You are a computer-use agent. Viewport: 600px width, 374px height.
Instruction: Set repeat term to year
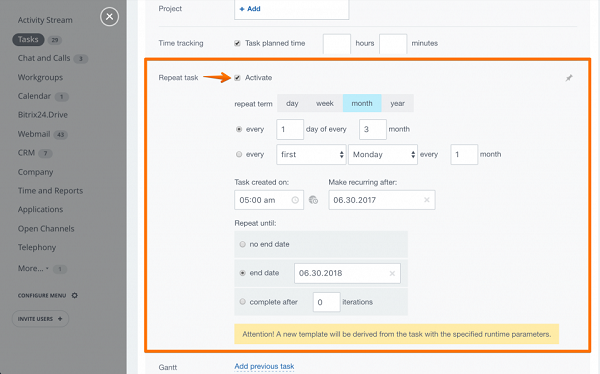point(398,103)
